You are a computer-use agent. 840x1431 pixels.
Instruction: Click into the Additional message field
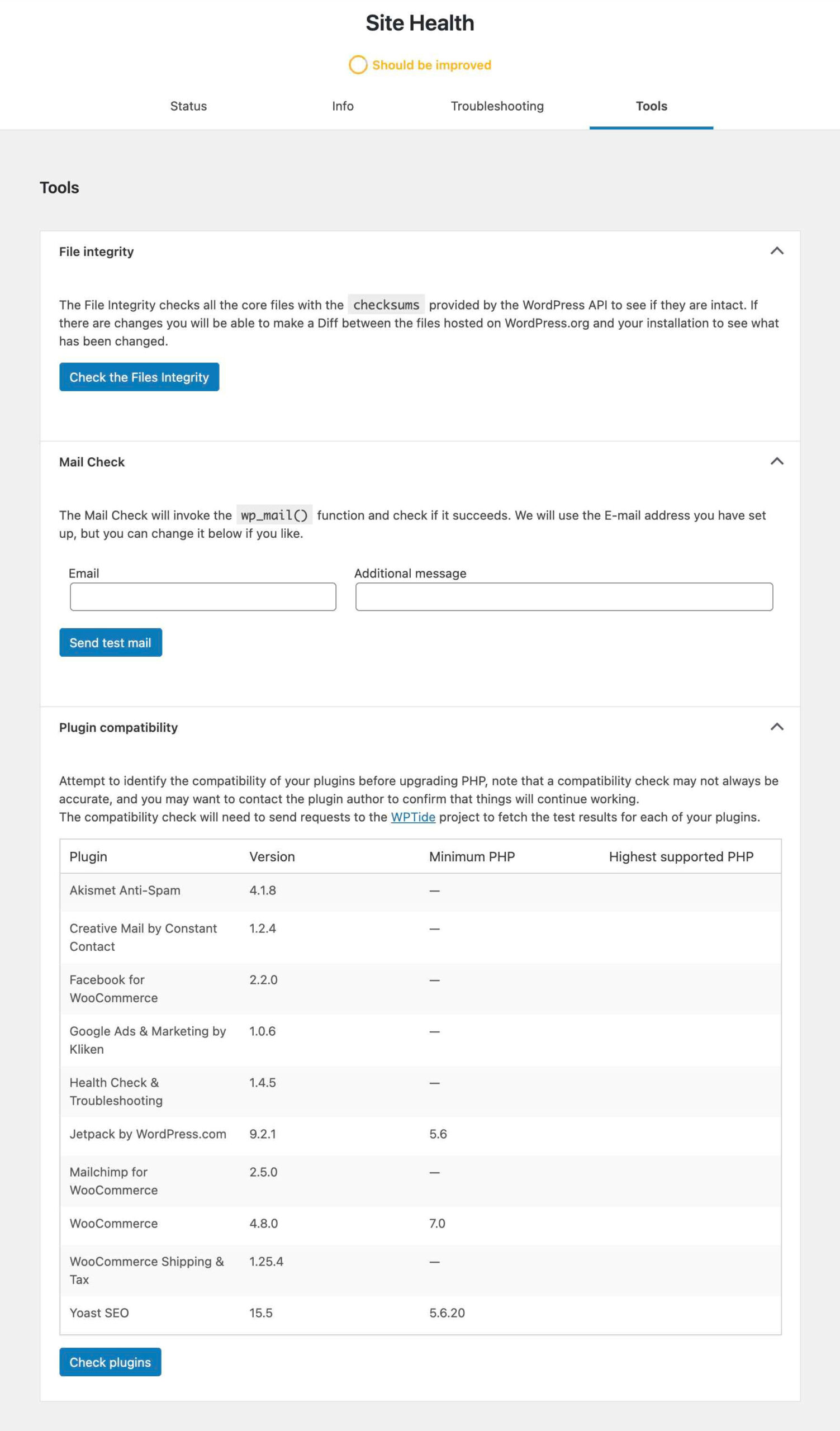coord(563,597)
